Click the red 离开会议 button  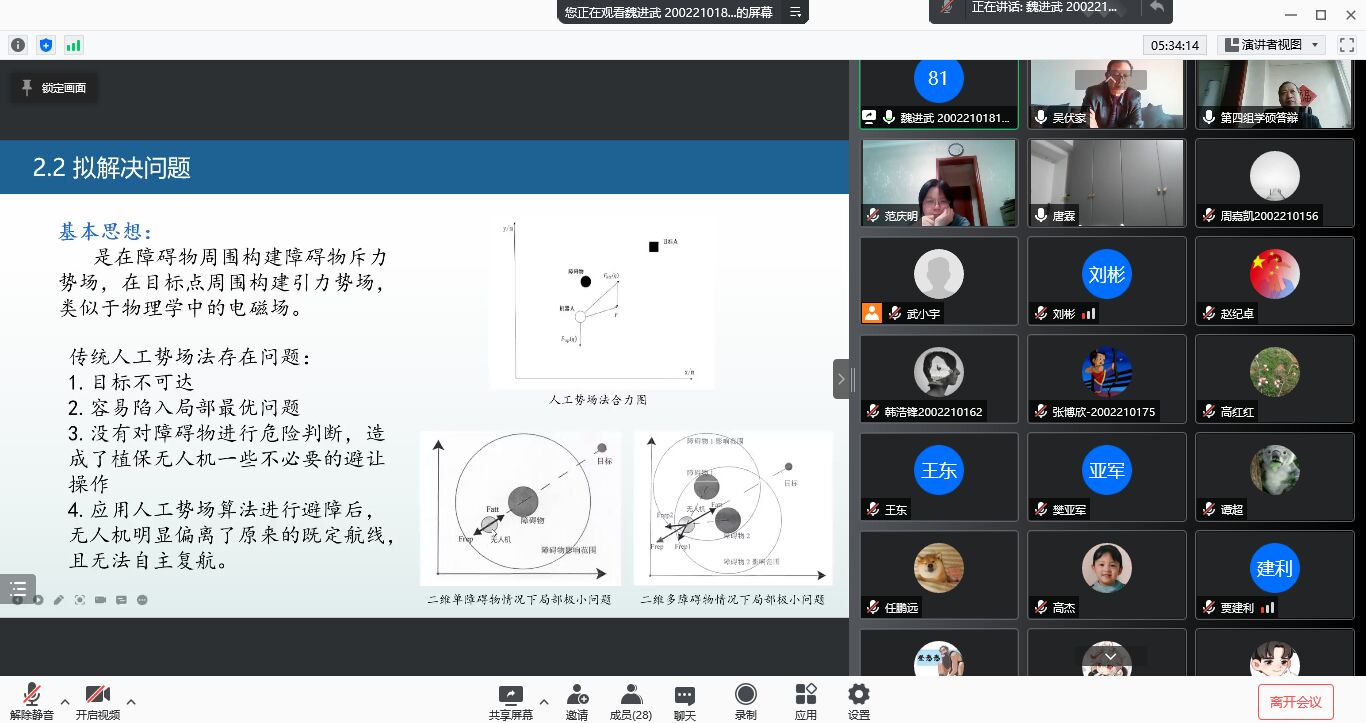coord(1295,701)
